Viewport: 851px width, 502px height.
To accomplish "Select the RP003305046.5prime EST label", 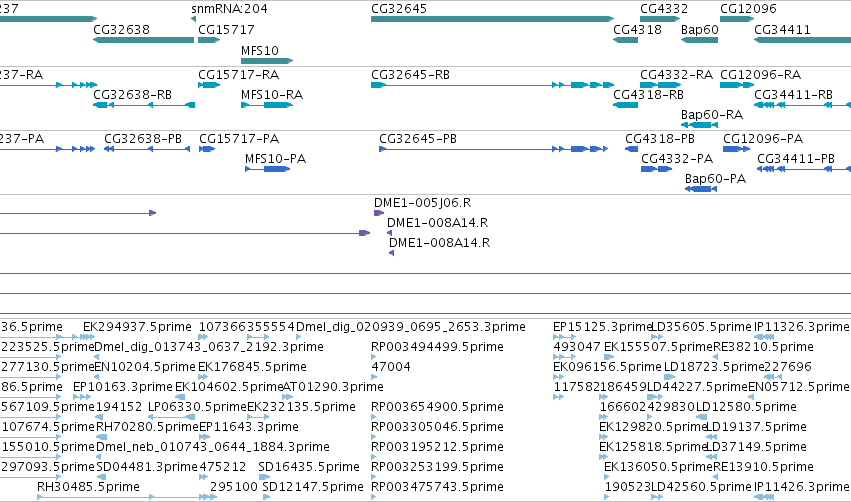I will click(437, 427).
